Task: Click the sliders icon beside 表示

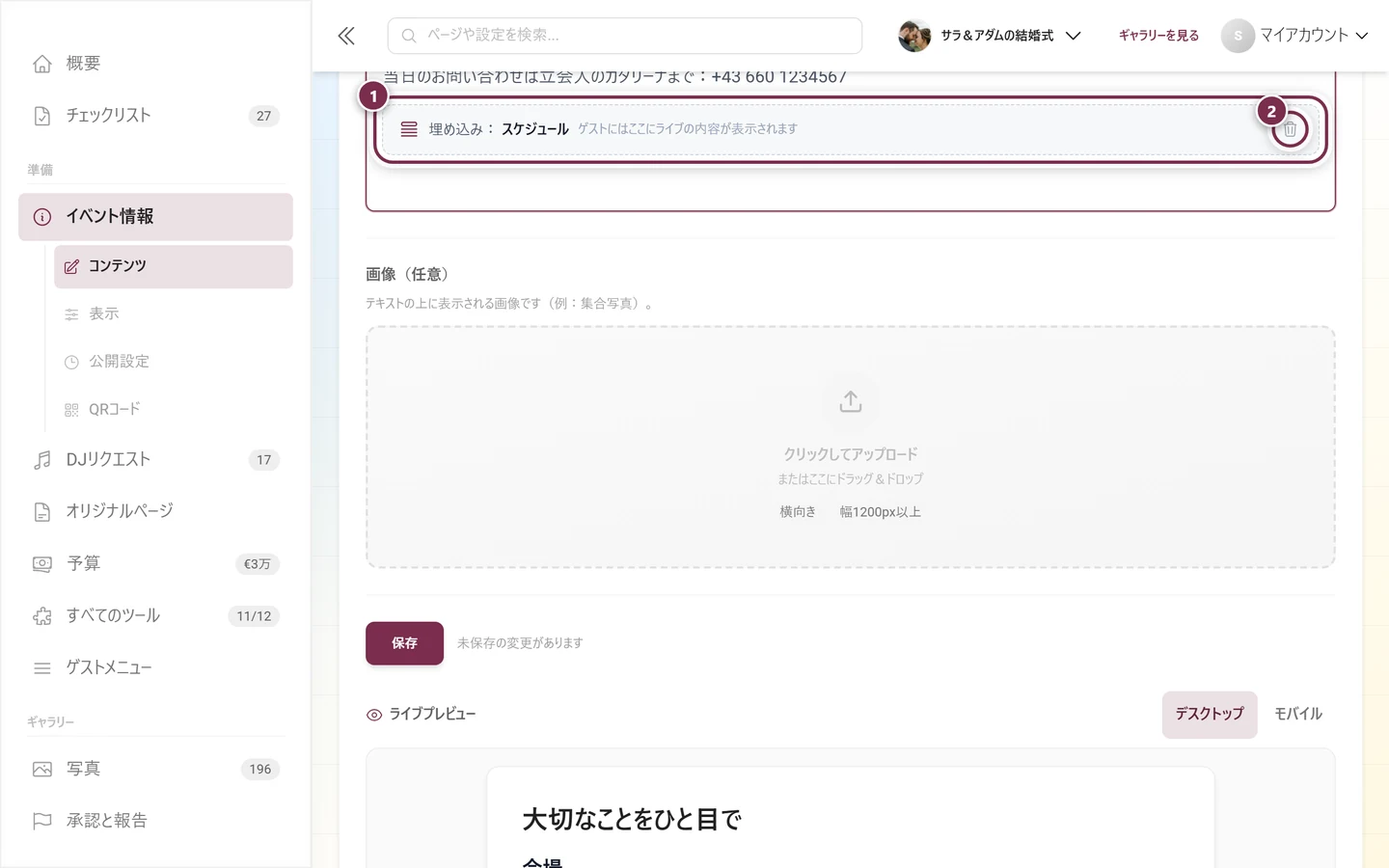Action: (71, 314)
